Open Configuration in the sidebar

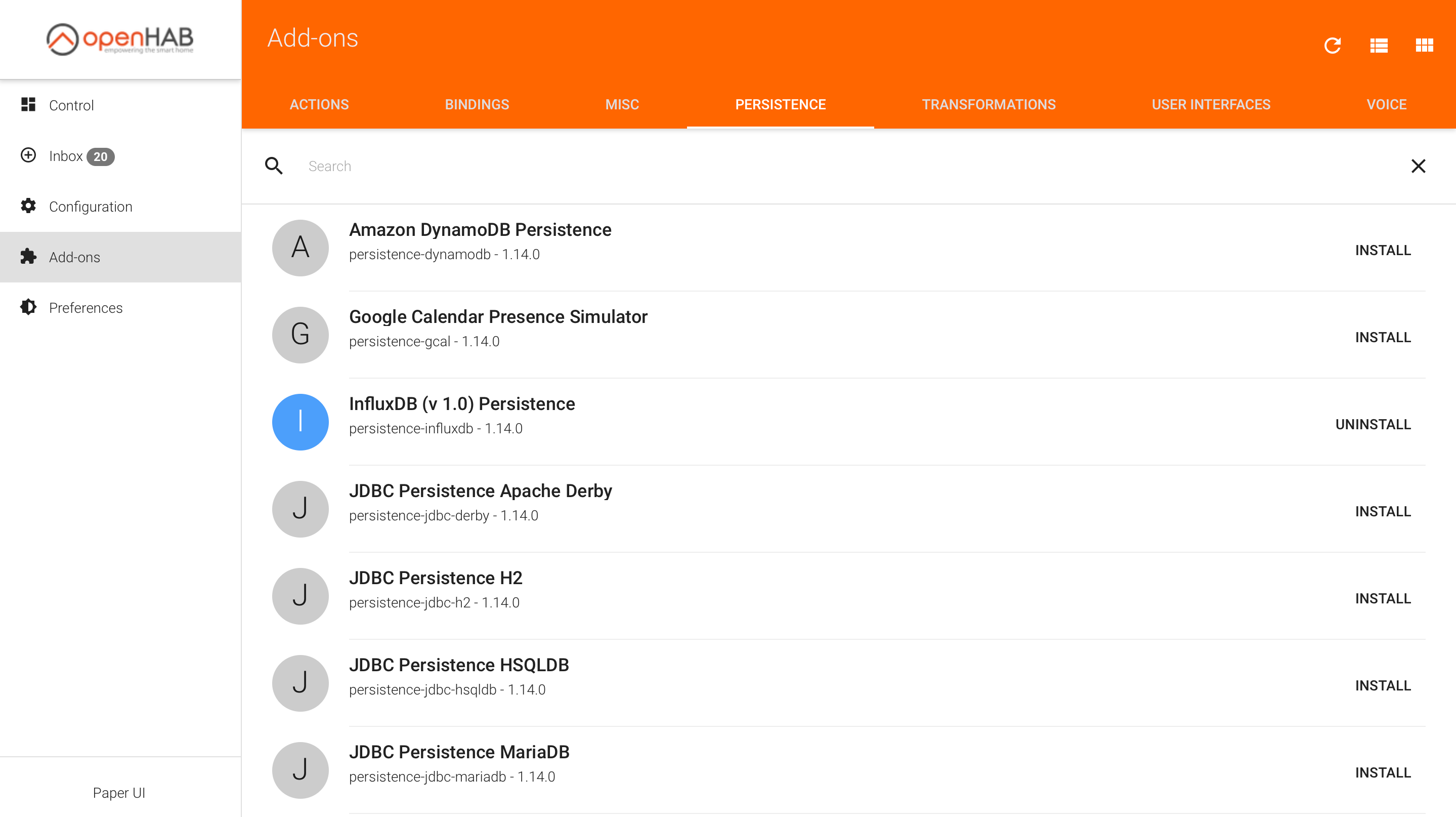click(x=91, y=207)
